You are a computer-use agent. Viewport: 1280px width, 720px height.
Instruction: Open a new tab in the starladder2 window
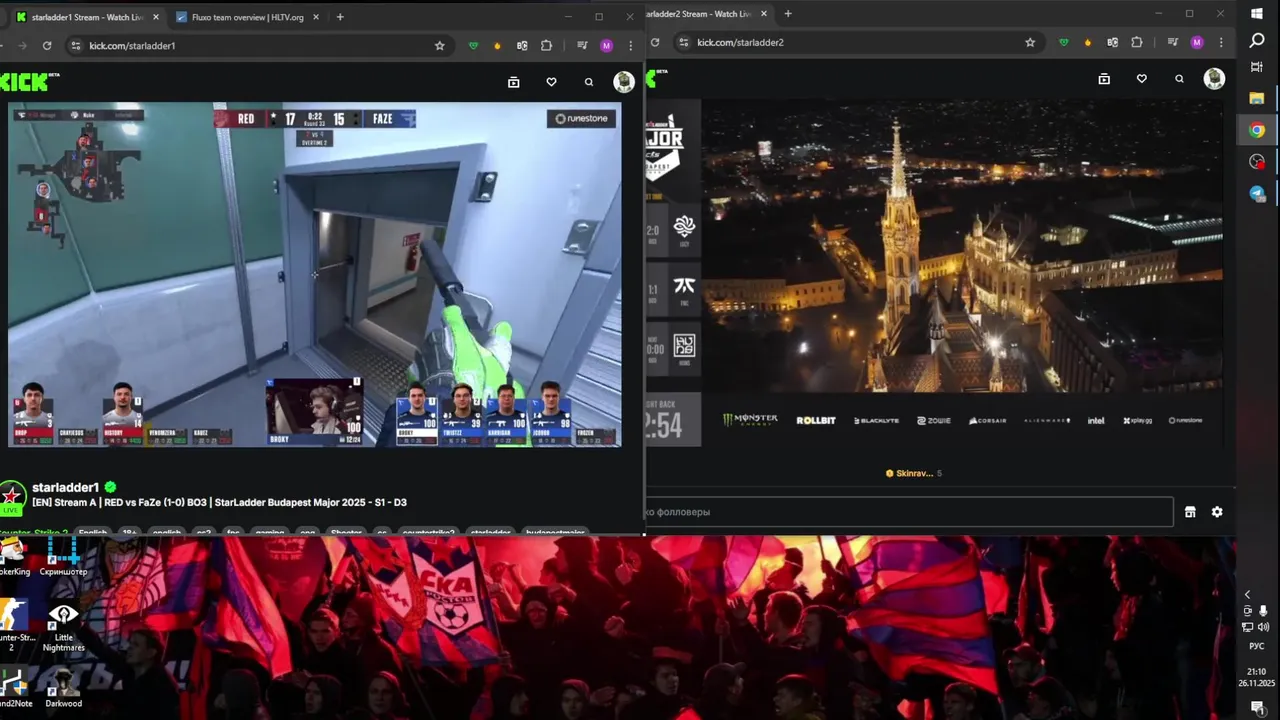tap(788, 14)
